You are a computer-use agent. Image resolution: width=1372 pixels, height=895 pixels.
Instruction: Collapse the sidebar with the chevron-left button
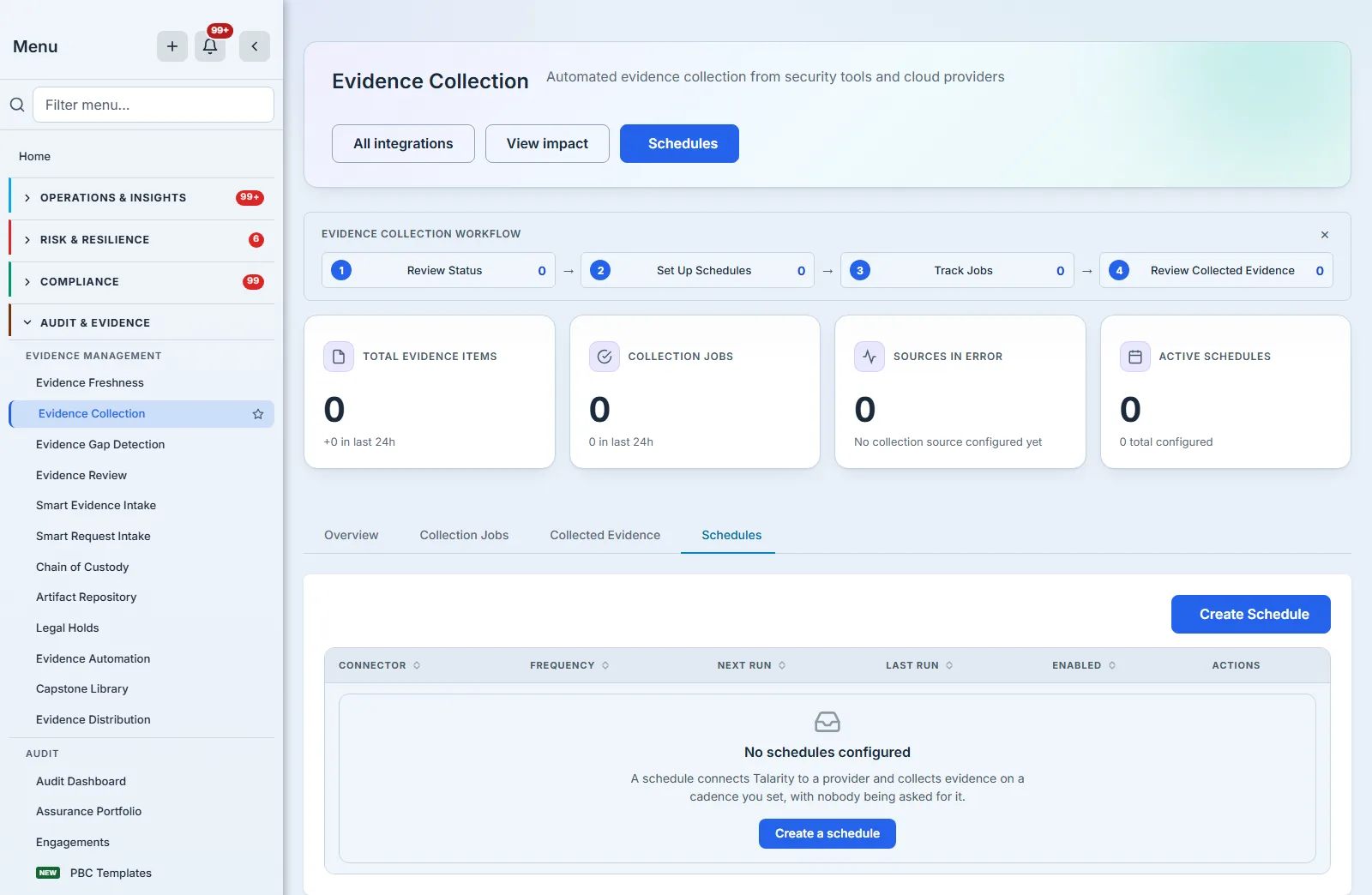(255, 46)
